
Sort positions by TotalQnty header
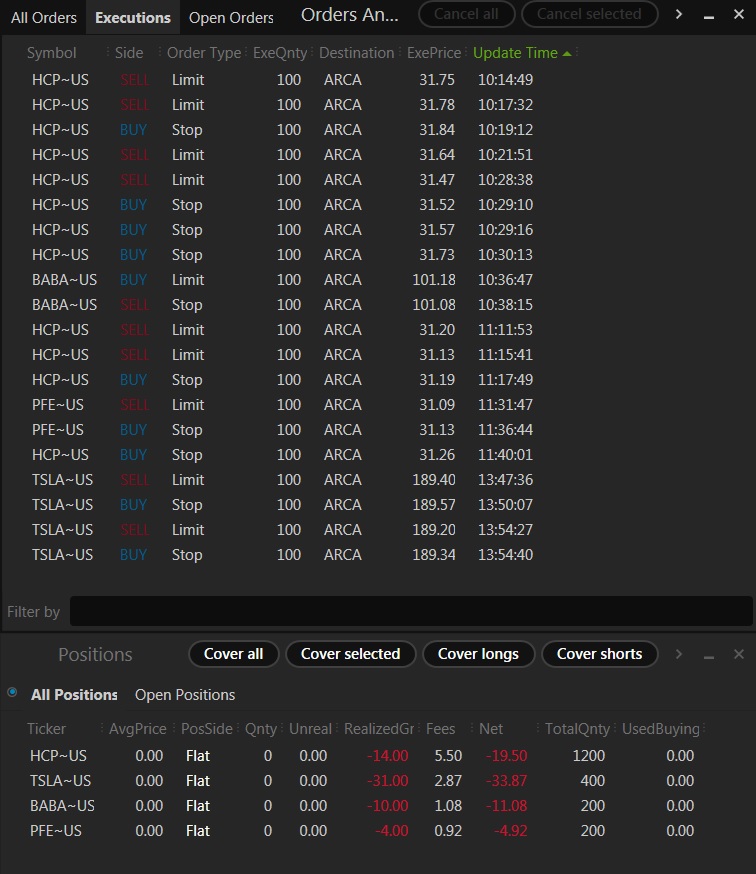(577, 729)
